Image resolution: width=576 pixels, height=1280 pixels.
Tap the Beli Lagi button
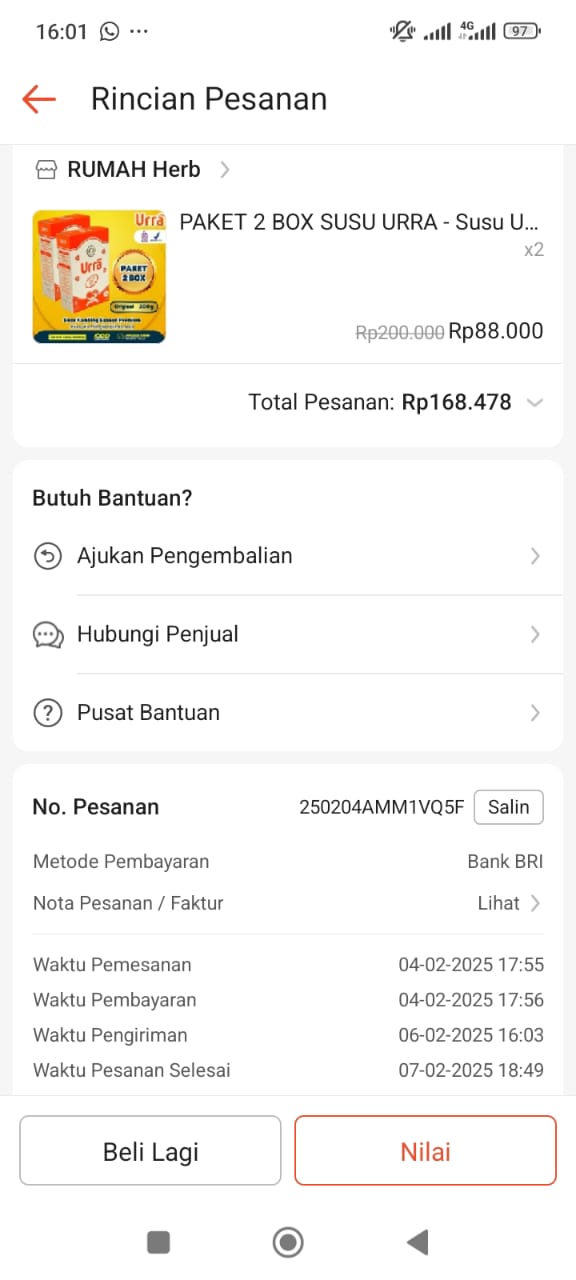click(x=151, y=1151)
